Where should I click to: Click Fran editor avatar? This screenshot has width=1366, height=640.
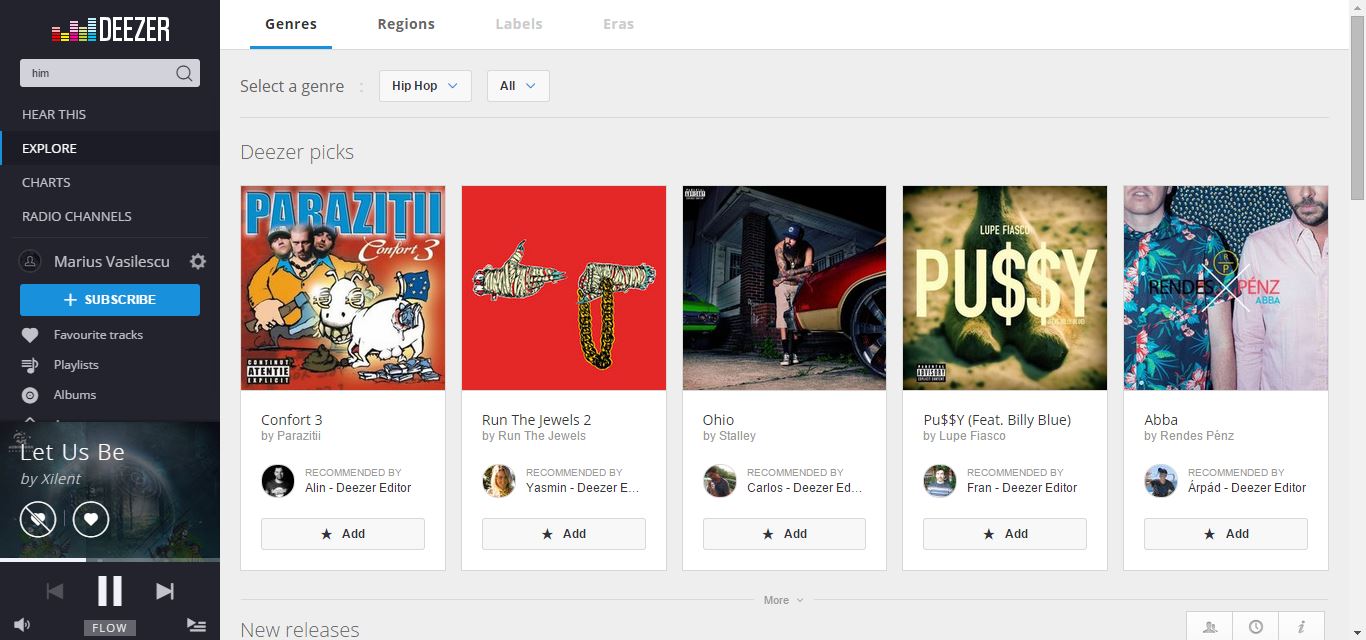[x=940, y=481]
